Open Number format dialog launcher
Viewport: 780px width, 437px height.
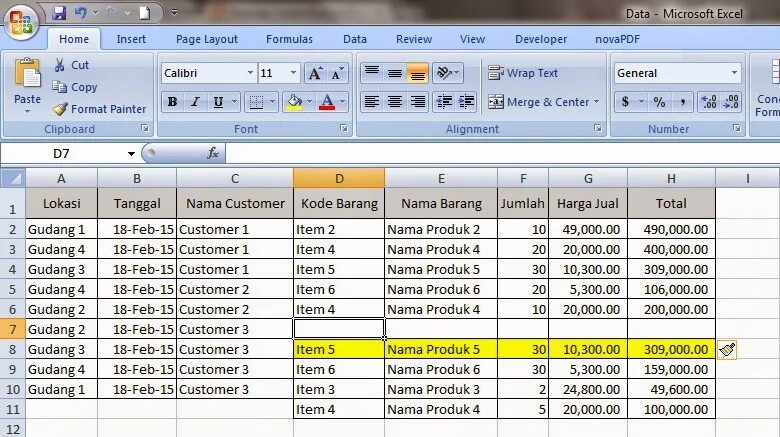[736, 128]
